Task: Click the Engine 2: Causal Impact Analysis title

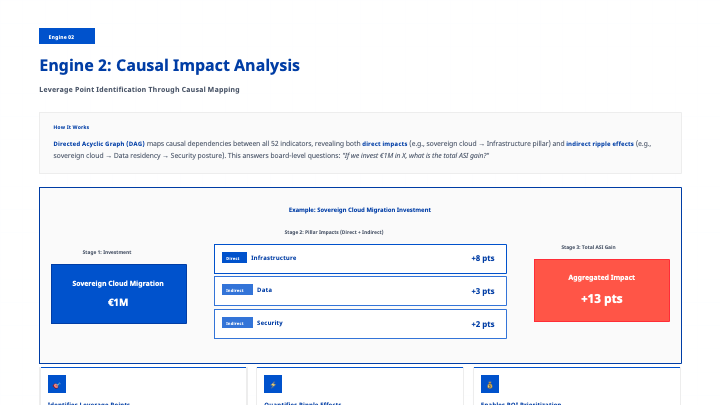Action: click(x=169, y=66)
